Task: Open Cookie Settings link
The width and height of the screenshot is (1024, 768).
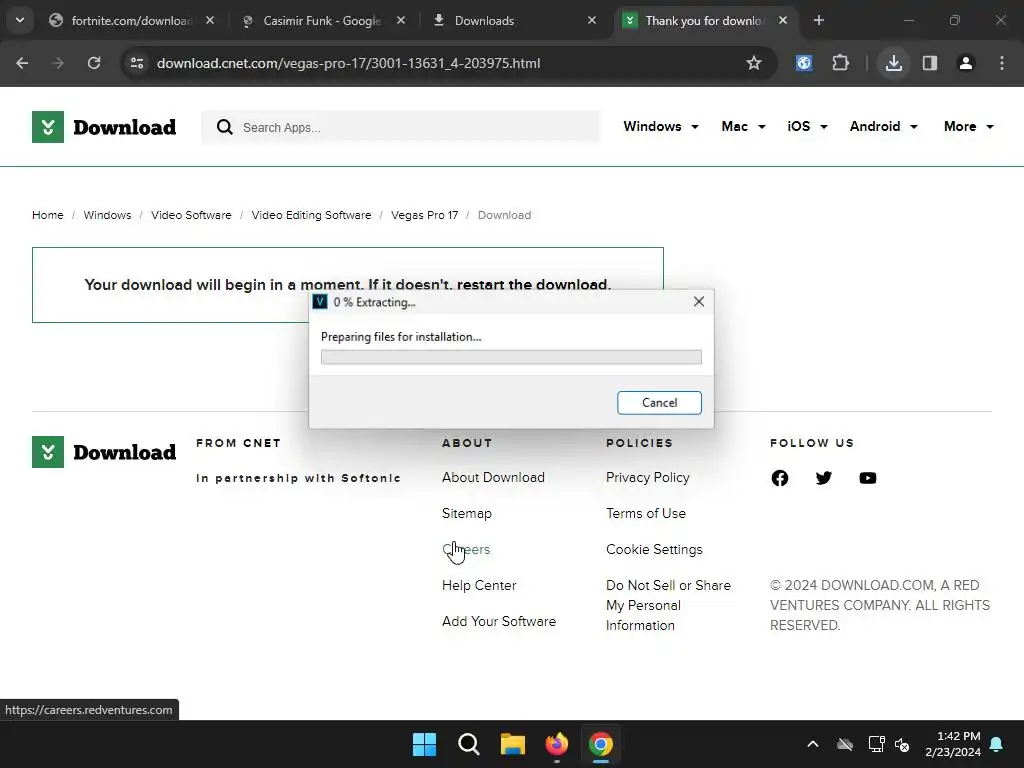Action: click(x=654, y=549)
